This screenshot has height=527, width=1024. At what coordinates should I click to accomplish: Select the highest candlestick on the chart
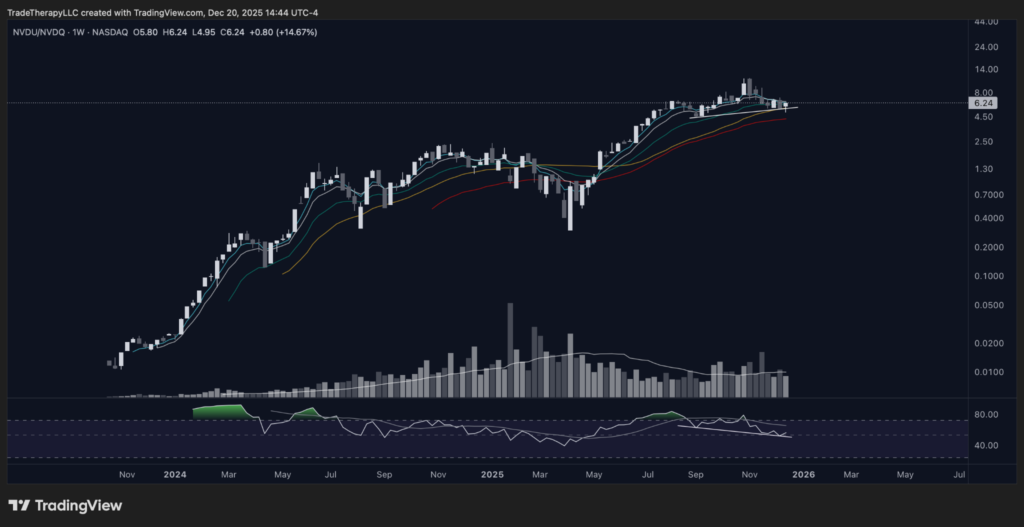click(x=745, y=87)
